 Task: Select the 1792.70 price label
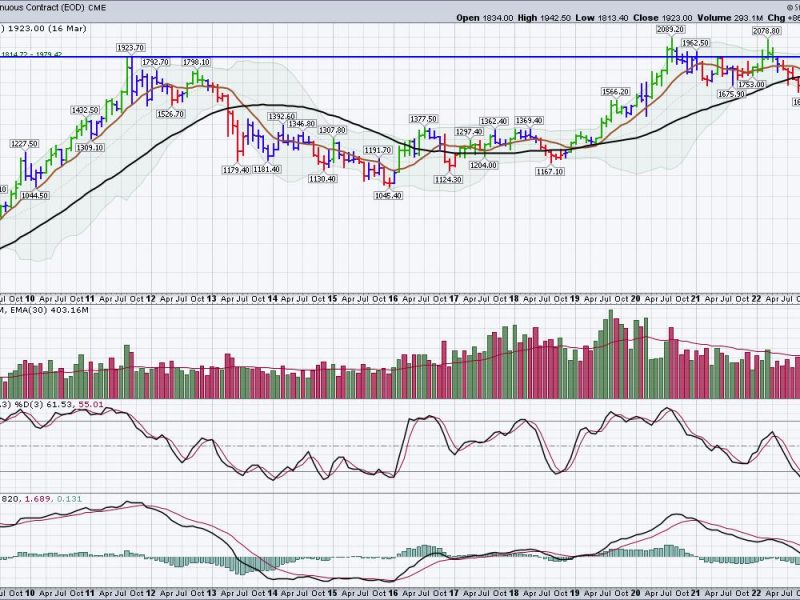pyautogui.click(x=155, y=62)
